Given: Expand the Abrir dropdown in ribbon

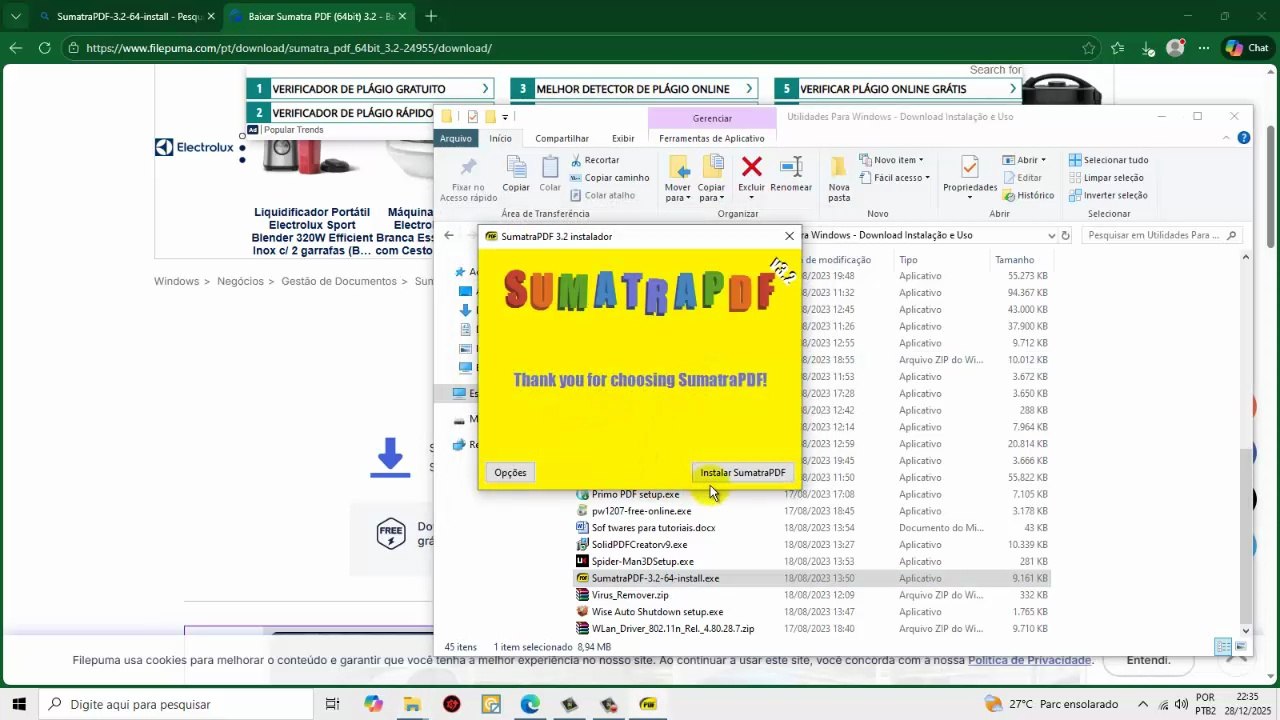Looking at the screenshot, I should point(1023,160).
